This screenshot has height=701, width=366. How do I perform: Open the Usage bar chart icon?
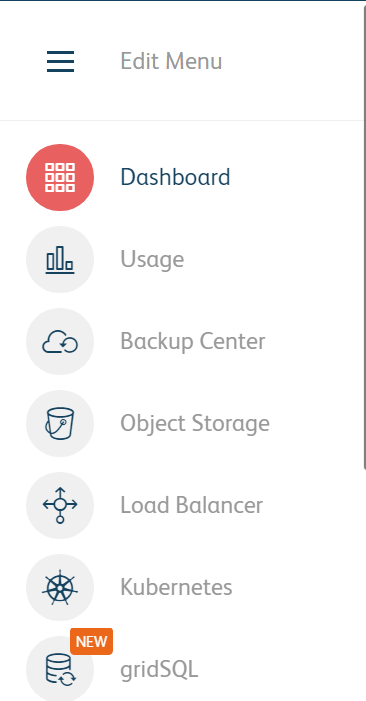point(60,259)
